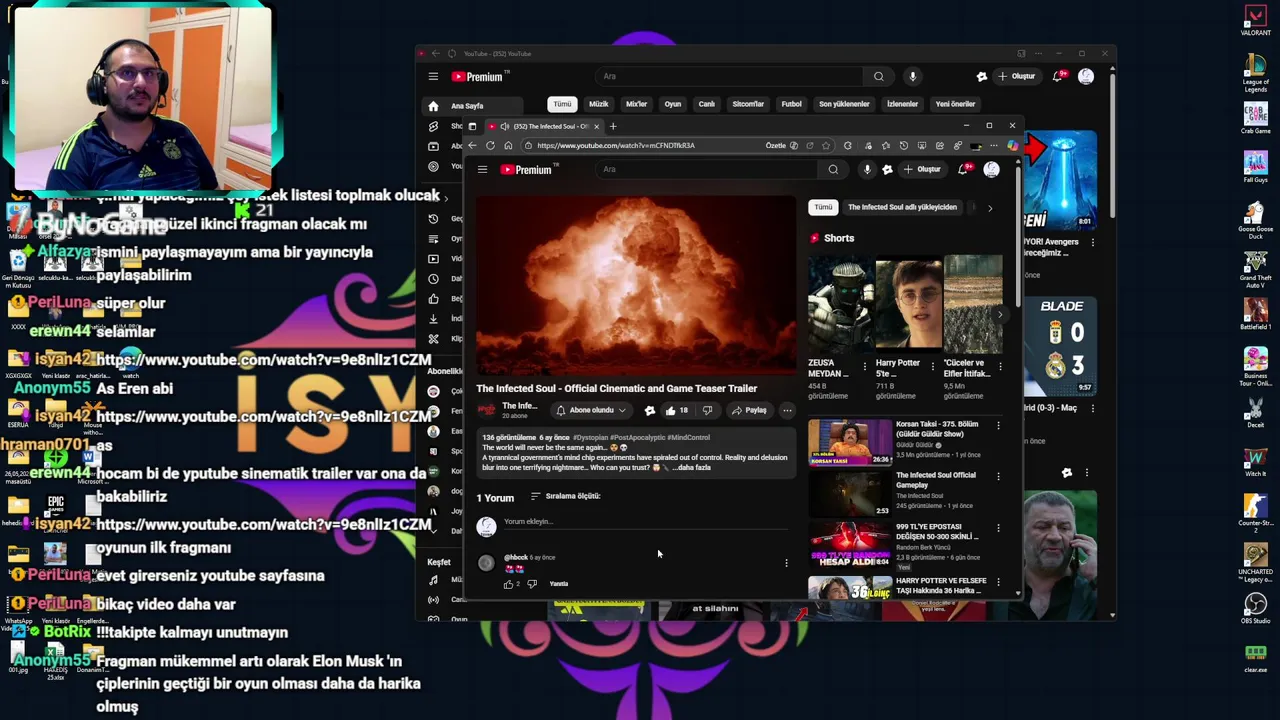Open notifications bell in back window
The width and height of the screenshot is (1280, 720).
pyautogui.click(x=1058, y=77)
